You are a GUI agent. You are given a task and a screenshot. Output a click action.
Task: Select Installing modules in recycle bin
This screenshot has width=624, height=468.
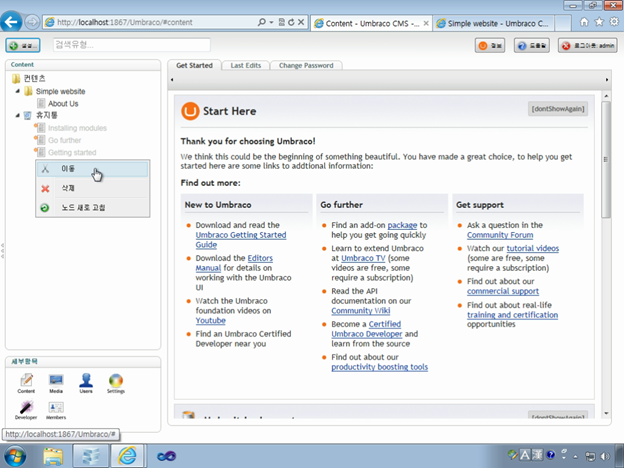(77, 128)
